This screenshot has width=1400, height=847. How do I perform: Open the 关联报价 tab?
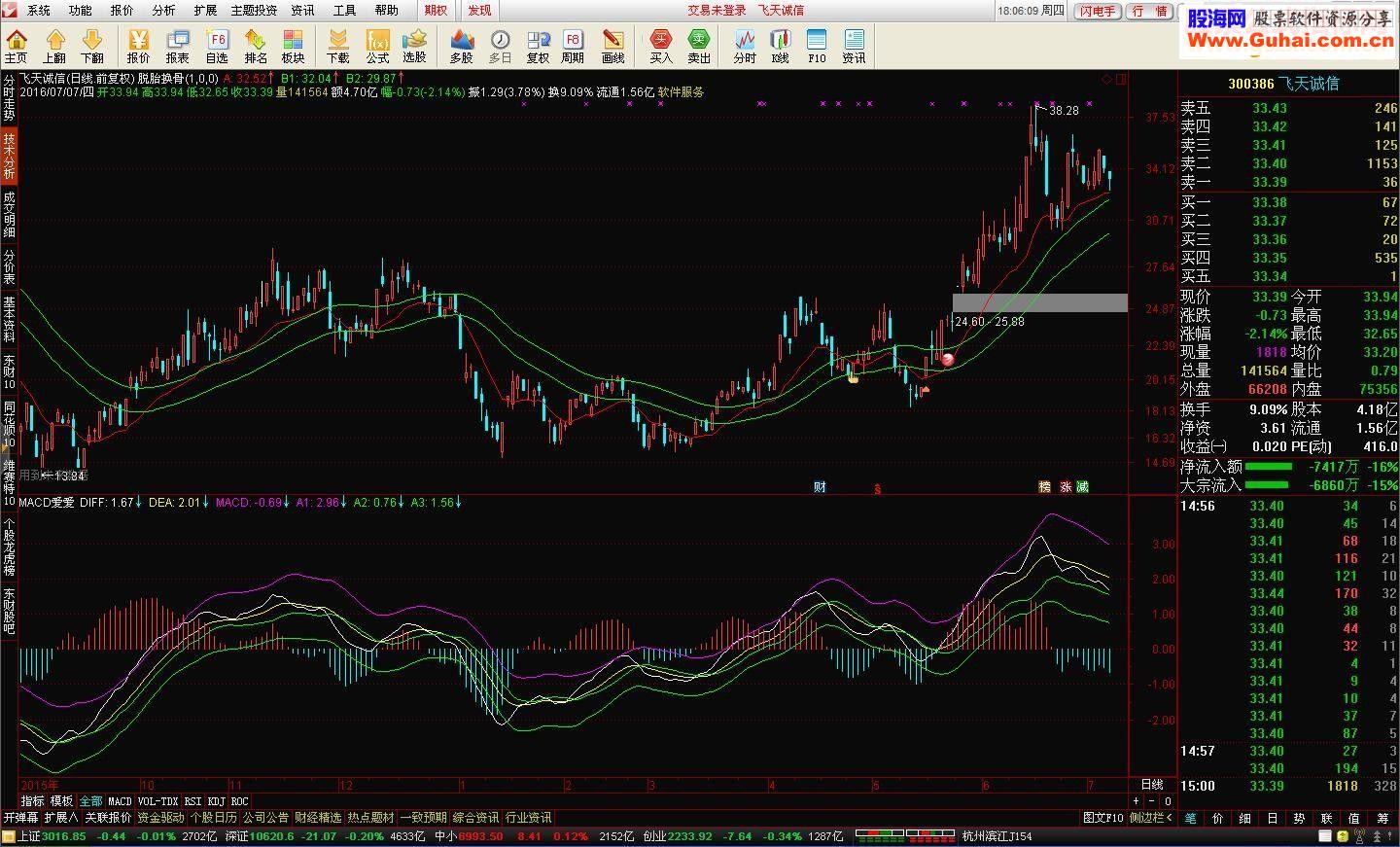coord(107,818)
